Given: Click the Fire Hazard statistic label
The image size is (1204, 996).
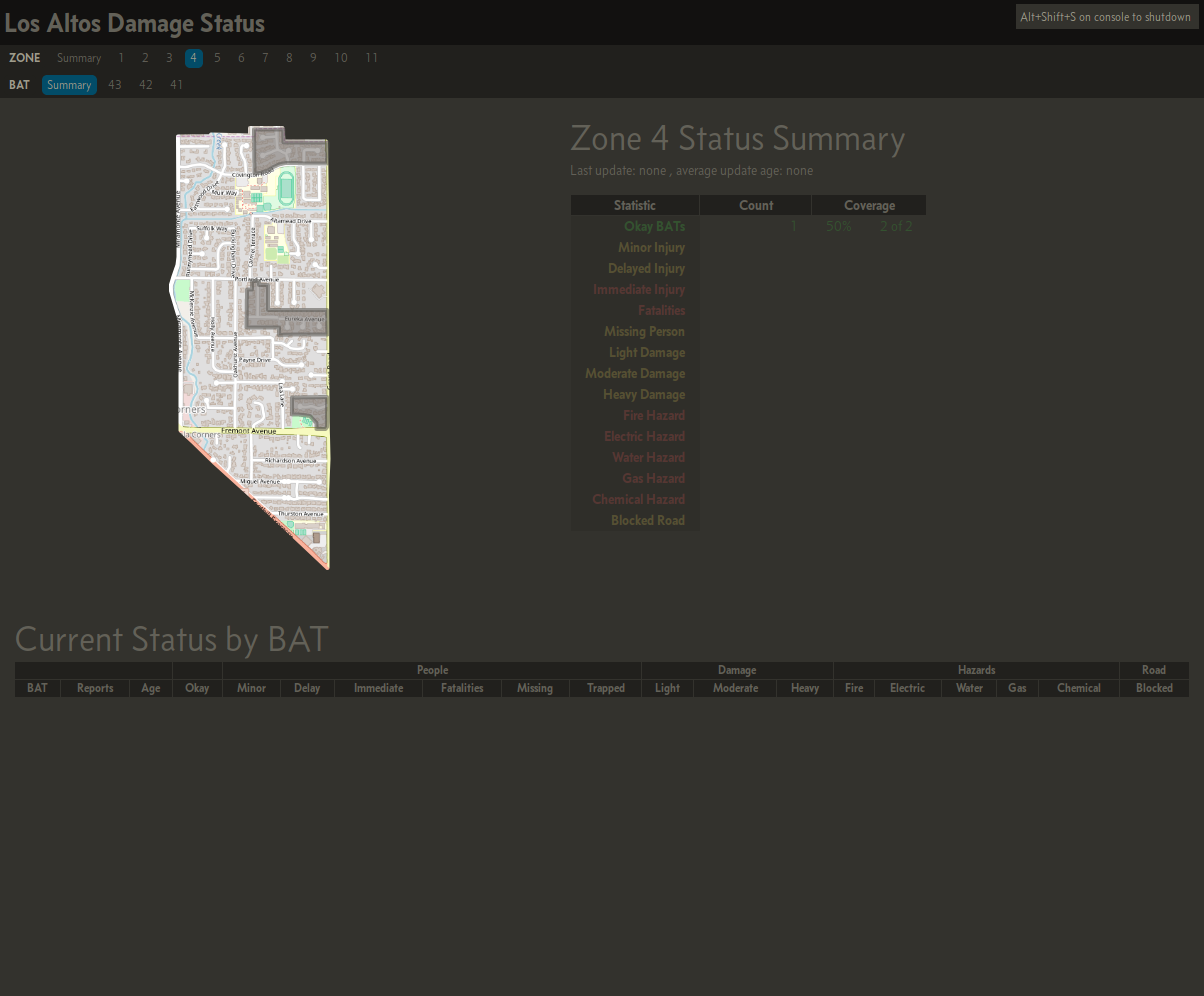Looking at the screenshot, I should (654, 416).
